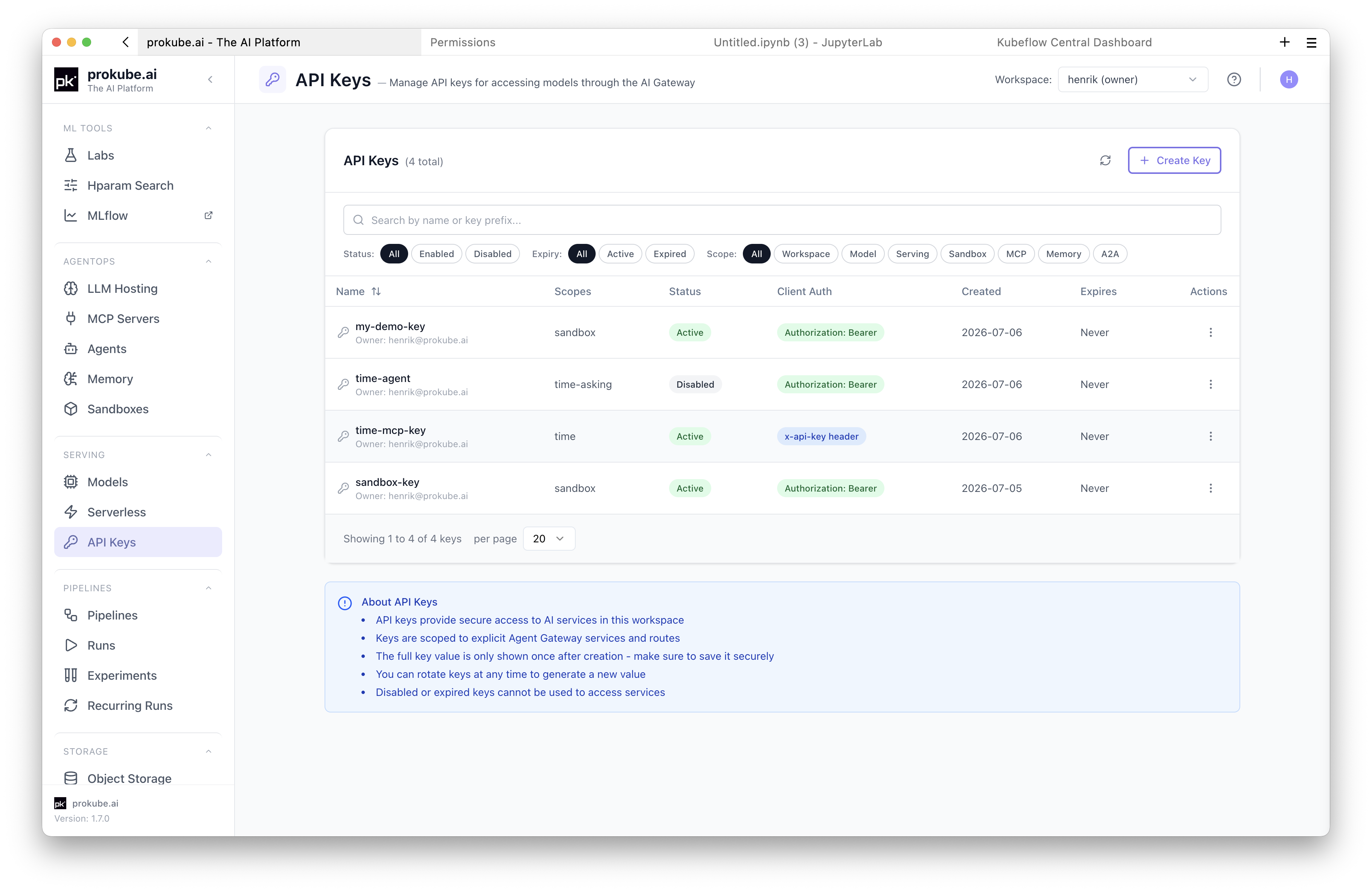The image size is (1372, 892).
Task: Collapse the sidebar with the chevron icon
Action: pos(210,79)
